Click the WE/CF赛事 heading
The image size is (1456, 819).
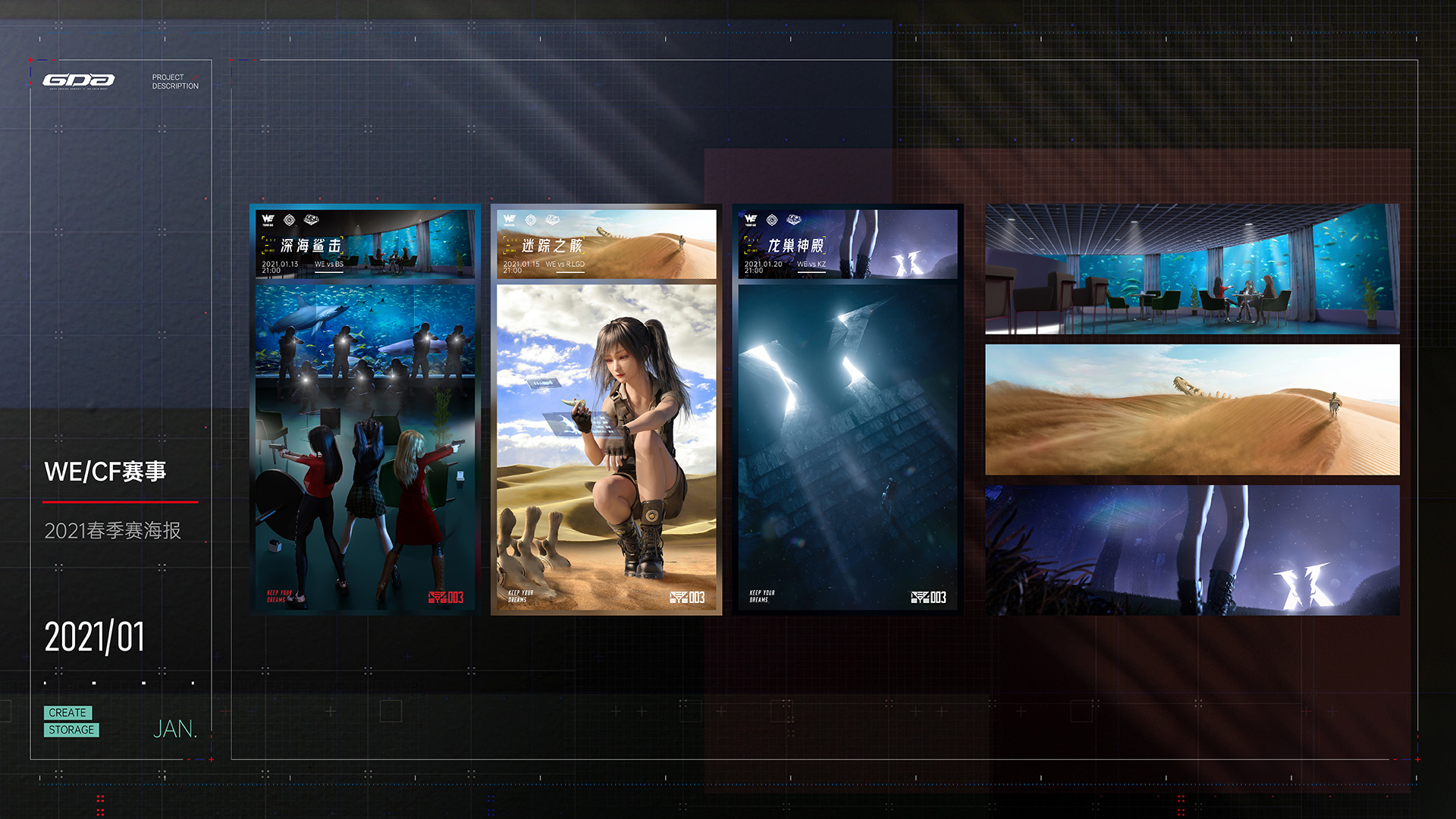105,472
